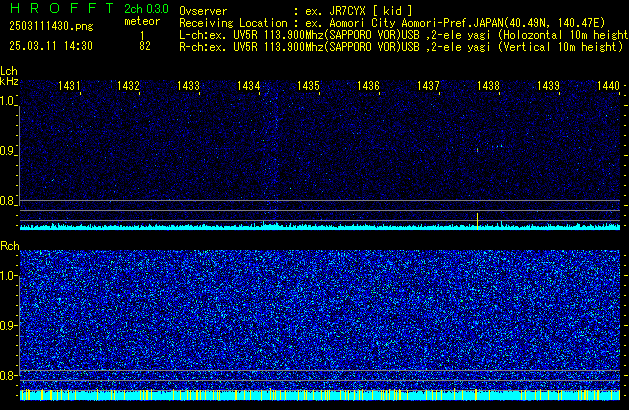This screenshot has height=410, width=629.
Task: Click the kHz axis unit label
Action: (x=9, y=81)
